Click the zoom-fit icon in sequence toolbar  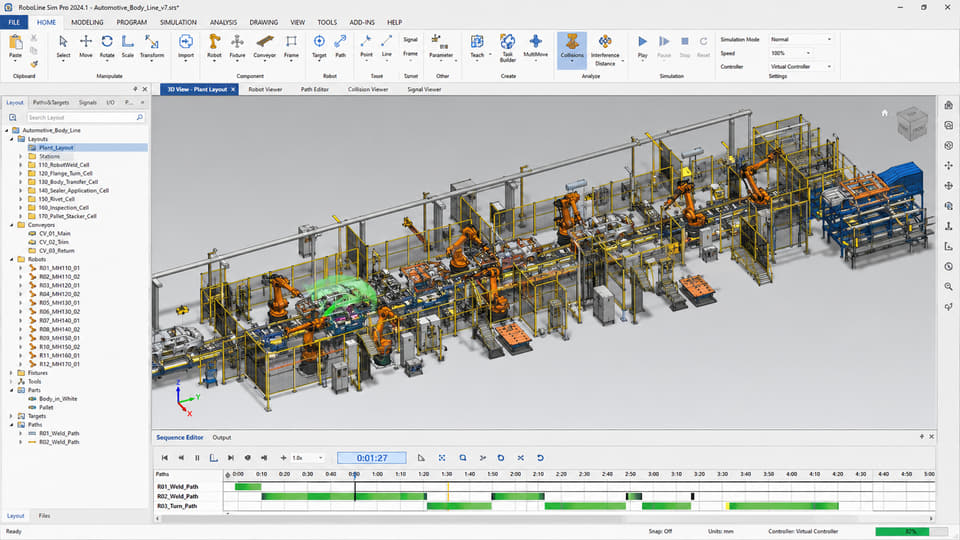pos(441,458)
